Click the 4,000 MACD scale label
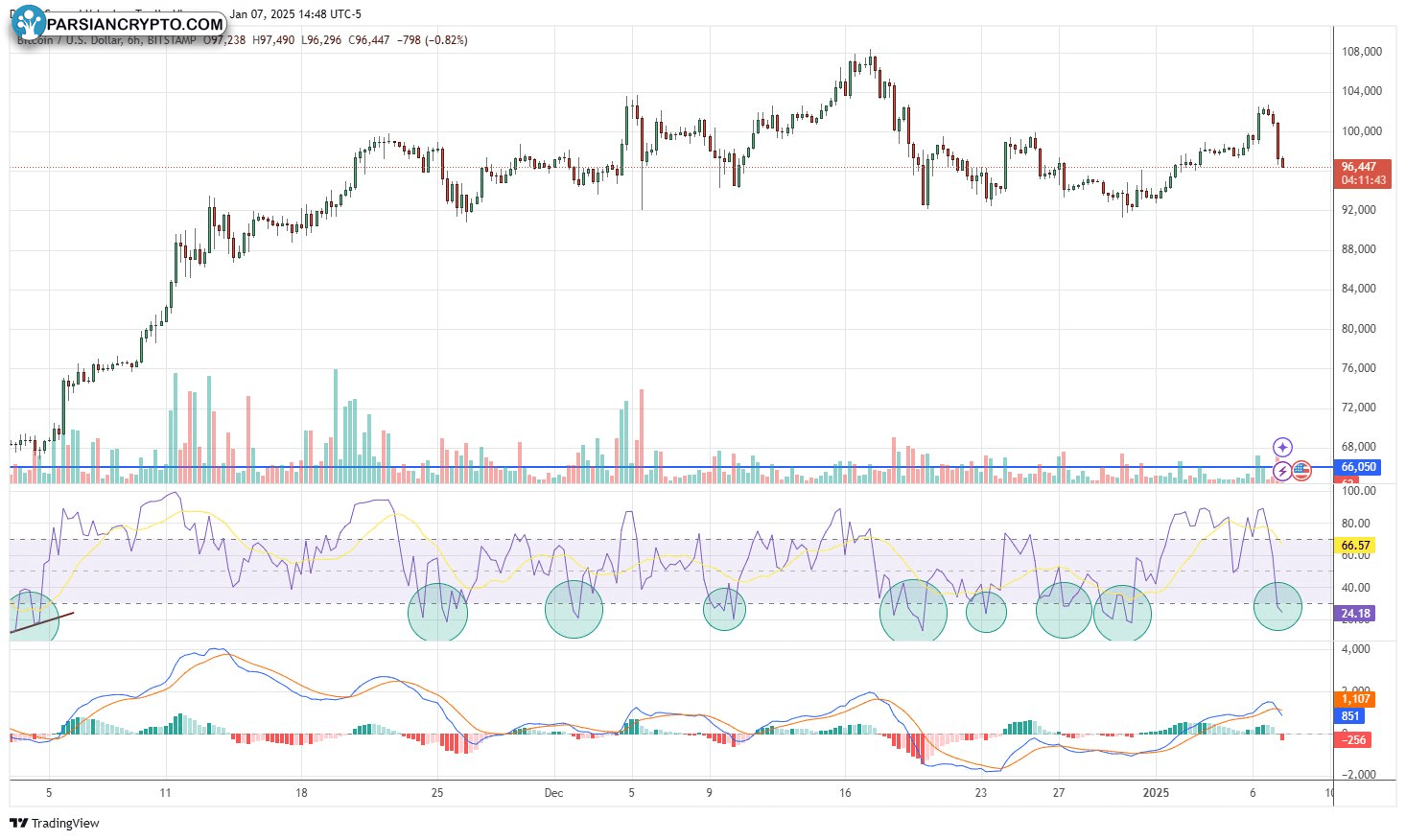Viewport: 1406px width, 840px height. click(x=1355, y=649)
